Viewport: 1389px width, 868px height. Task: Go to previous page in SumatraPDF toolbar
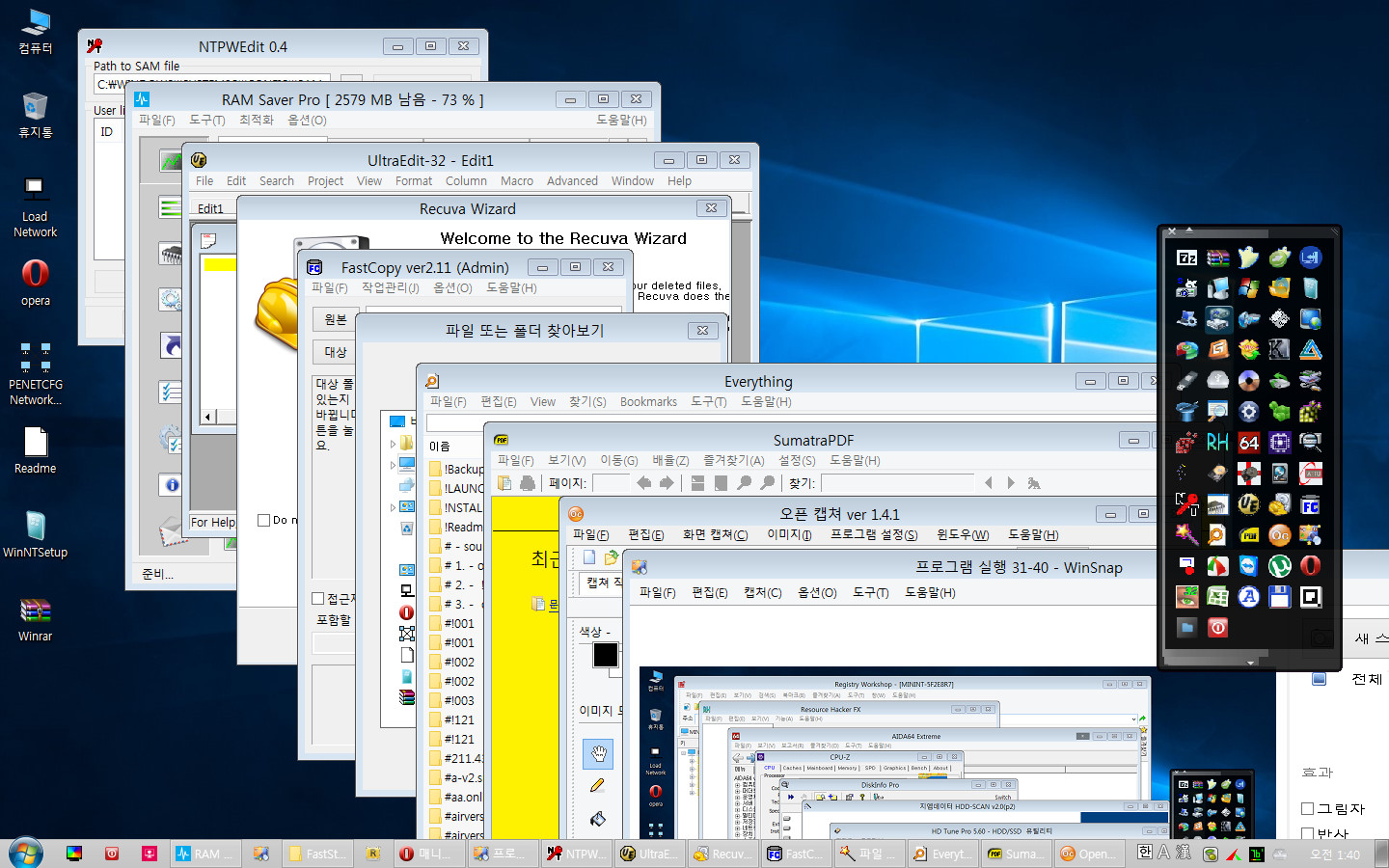tap(643, 483)
